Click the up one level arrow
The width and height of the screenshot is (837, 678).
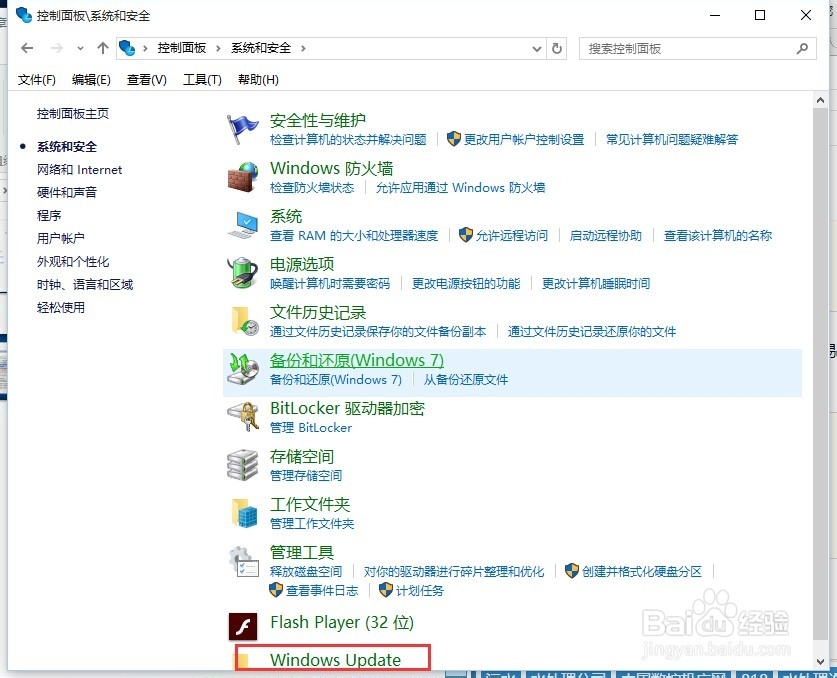pyautogui.click(x=103, y=49)
